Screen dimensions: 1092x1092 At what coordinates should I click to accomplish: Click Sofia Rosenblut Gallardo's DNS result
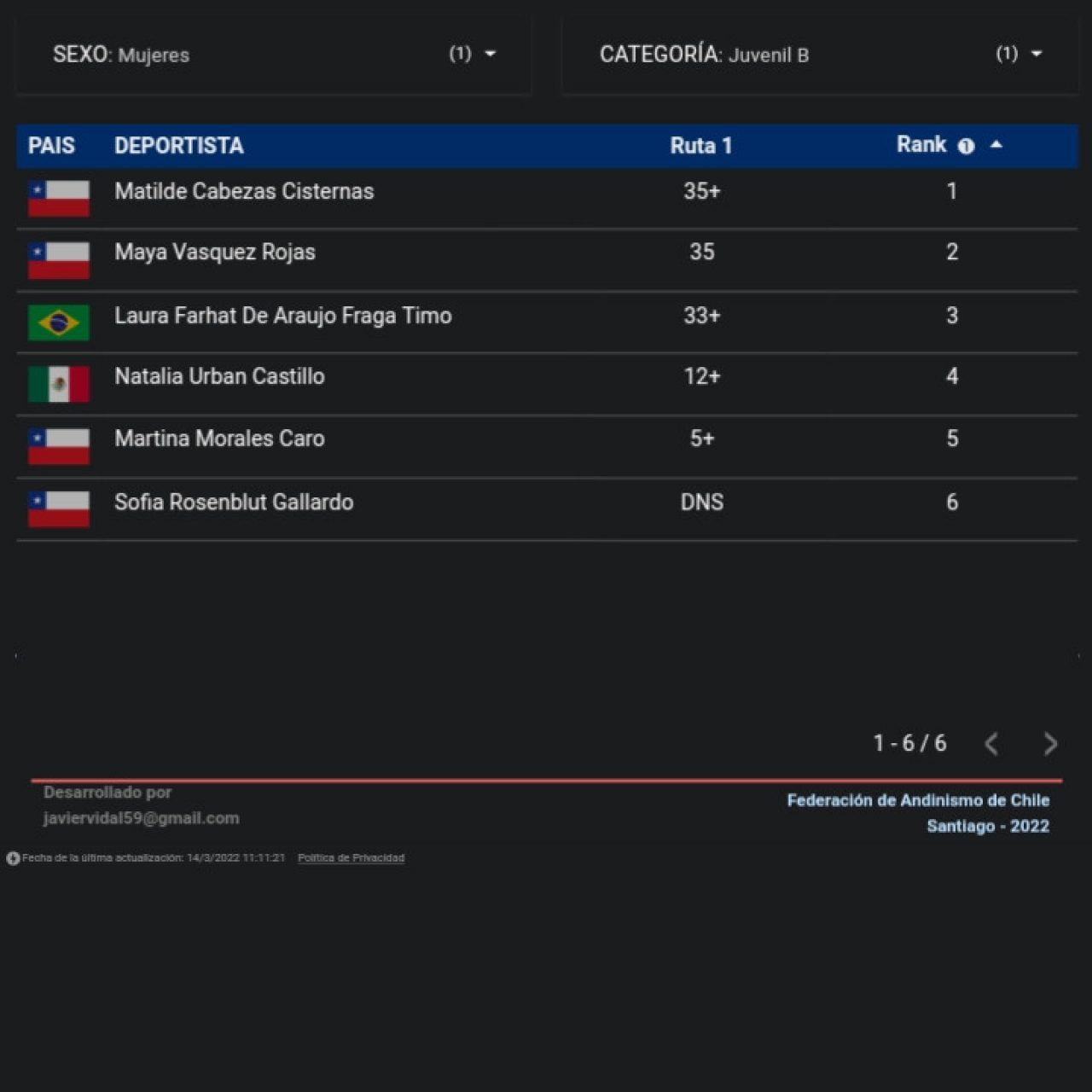click(x=701, y=502)
